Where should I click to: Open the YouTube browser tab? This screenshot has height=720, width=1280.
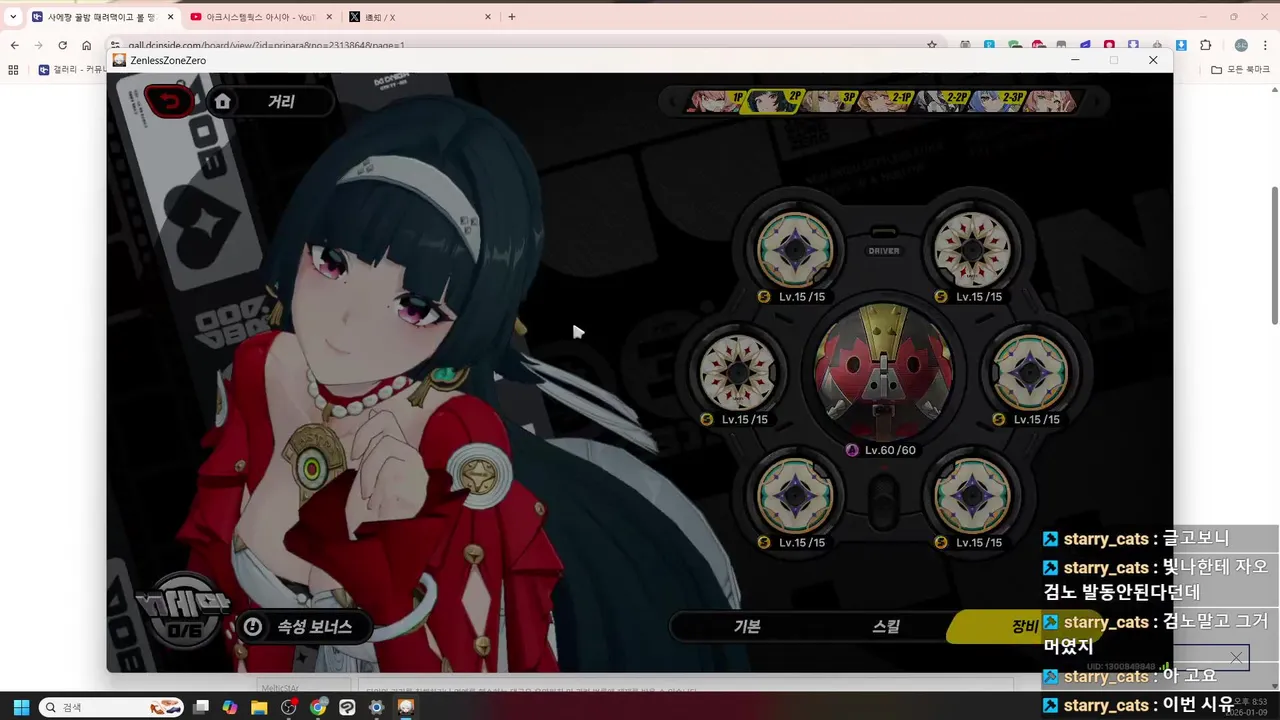click(258, 17)
